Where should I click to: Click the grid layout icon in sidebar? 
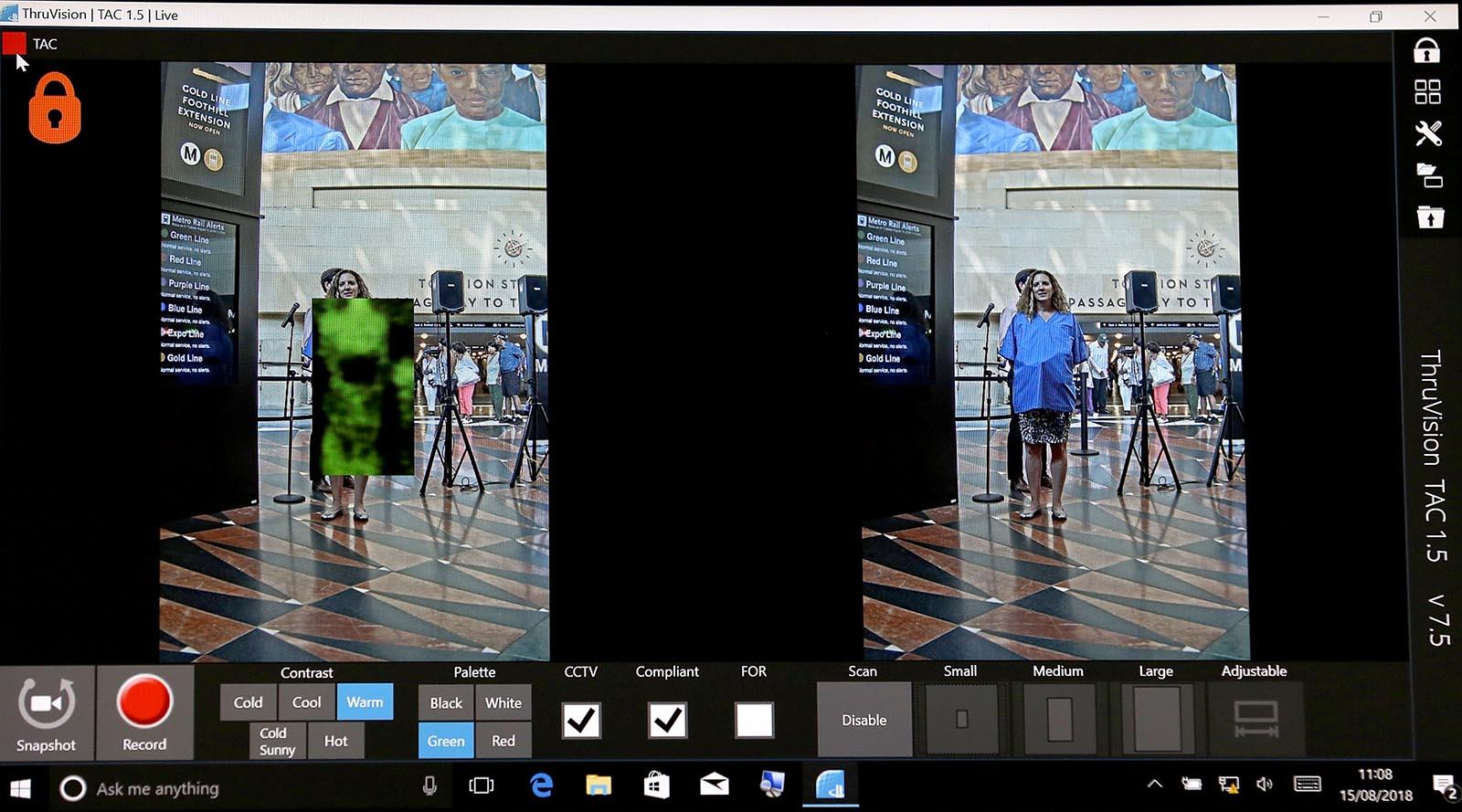coord(1427,91)
